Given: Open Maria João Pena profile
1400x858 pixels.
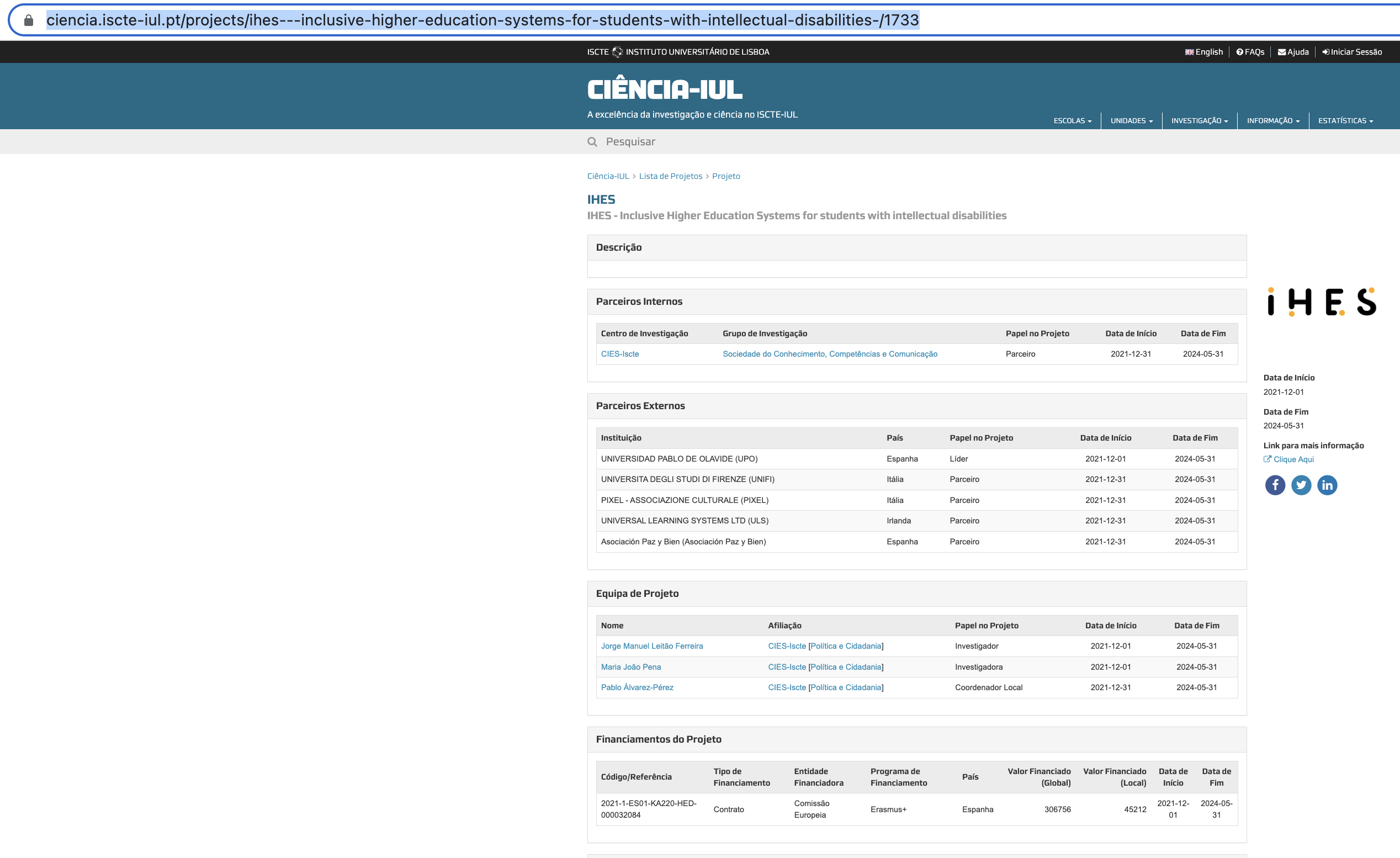Looking at the screenshot, I should tap(630, 667).
